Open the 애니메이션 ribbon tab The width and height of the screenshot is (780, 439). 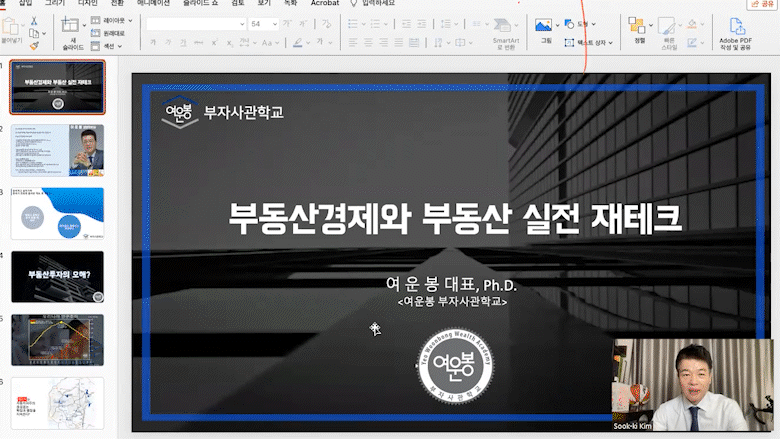pos(152,4)
